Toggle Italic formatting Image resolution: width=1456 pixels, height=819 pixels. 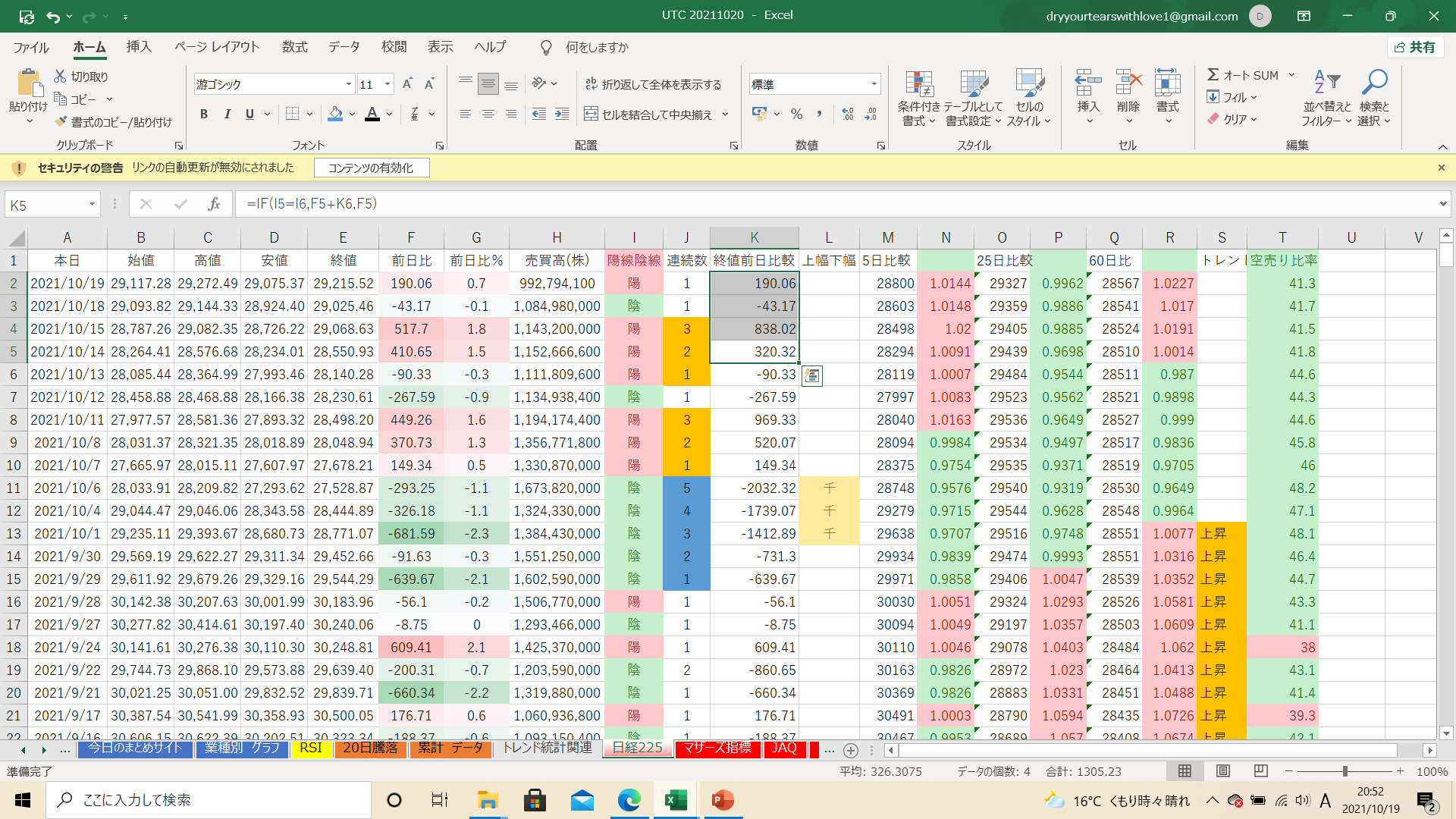227,115
